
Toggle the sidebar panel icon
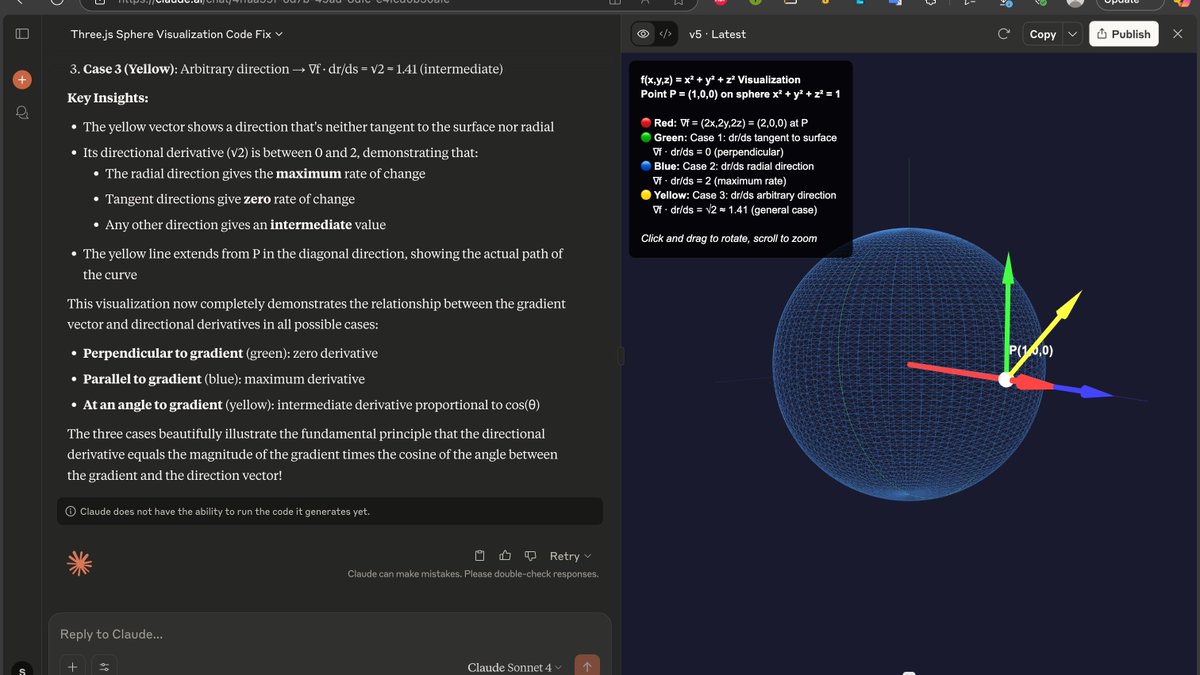point(22,34)
